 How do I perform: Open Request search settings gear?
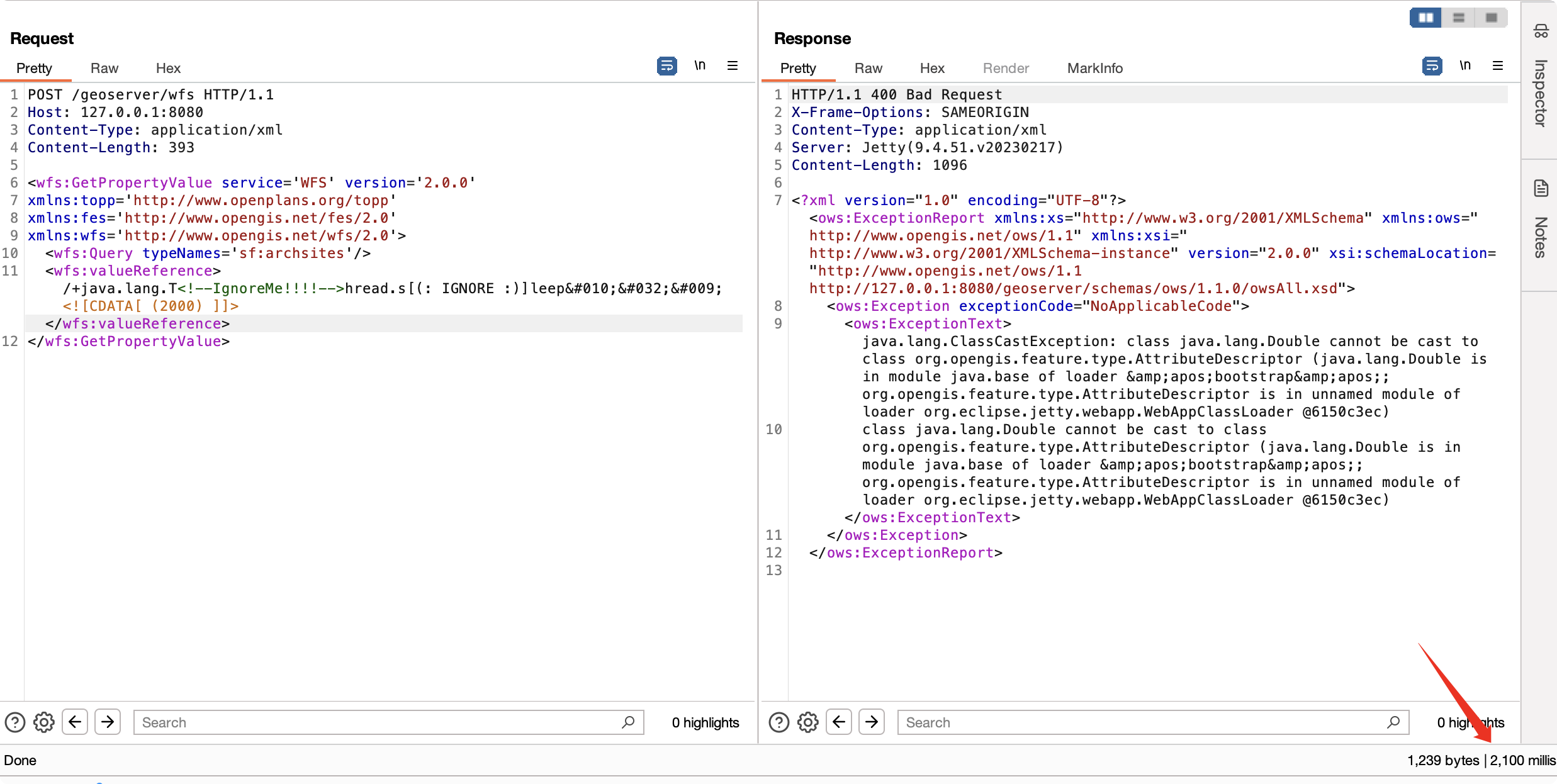pyautogui.click(x=44, y=722)
